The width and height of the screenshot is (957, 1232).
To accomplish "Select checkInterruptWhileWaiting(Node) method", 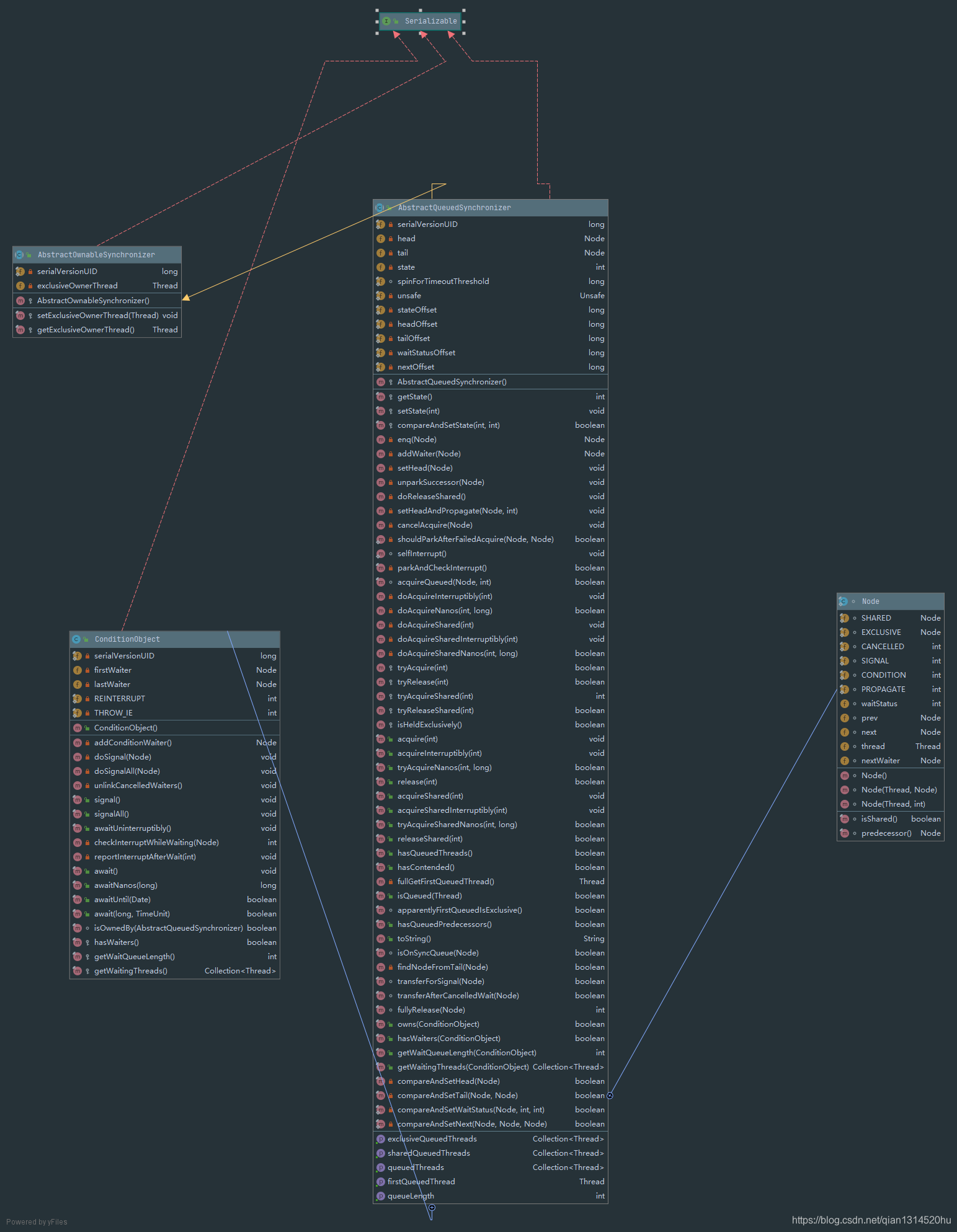I will (x=174, y=843).
